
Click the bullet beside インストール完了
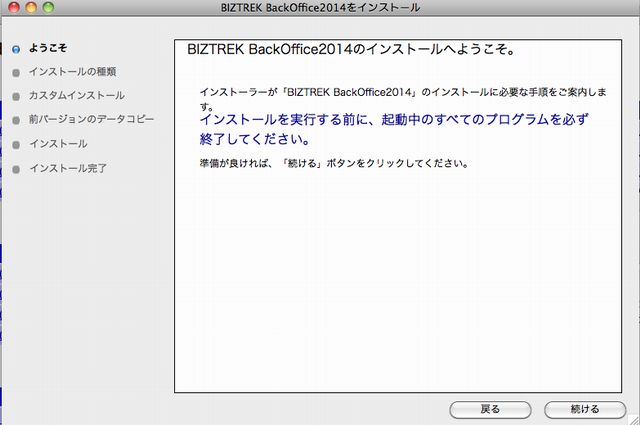[x=15, y=168]
